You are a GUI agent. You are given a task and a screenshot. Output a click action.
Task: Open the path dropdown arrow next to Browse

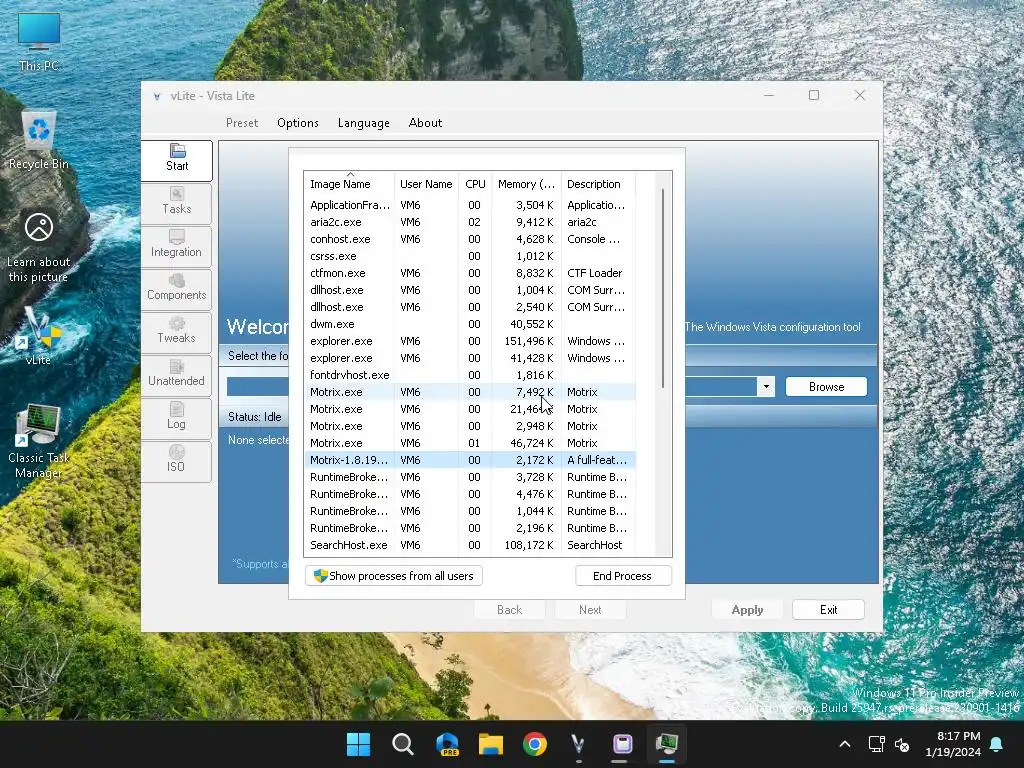coord(766,387)
